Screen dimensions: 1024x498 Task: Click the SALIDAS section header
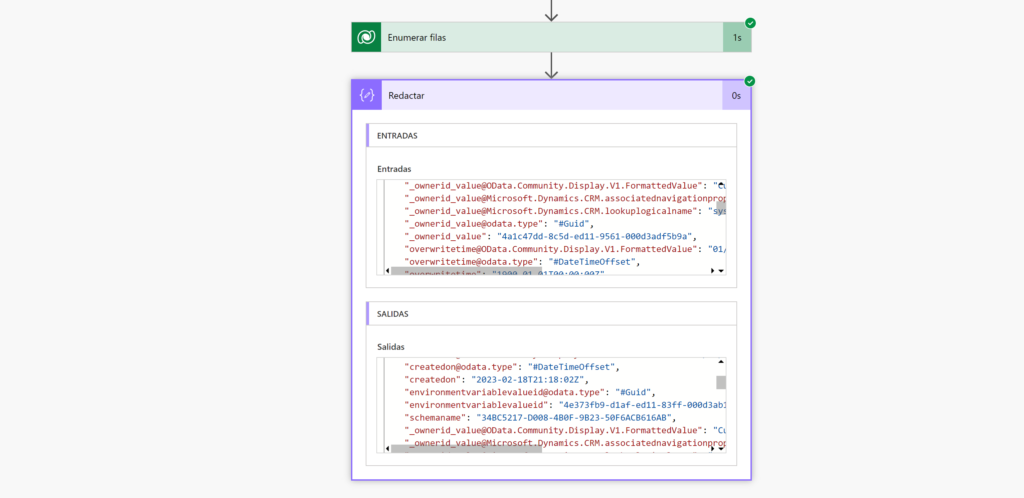[551, 313]
